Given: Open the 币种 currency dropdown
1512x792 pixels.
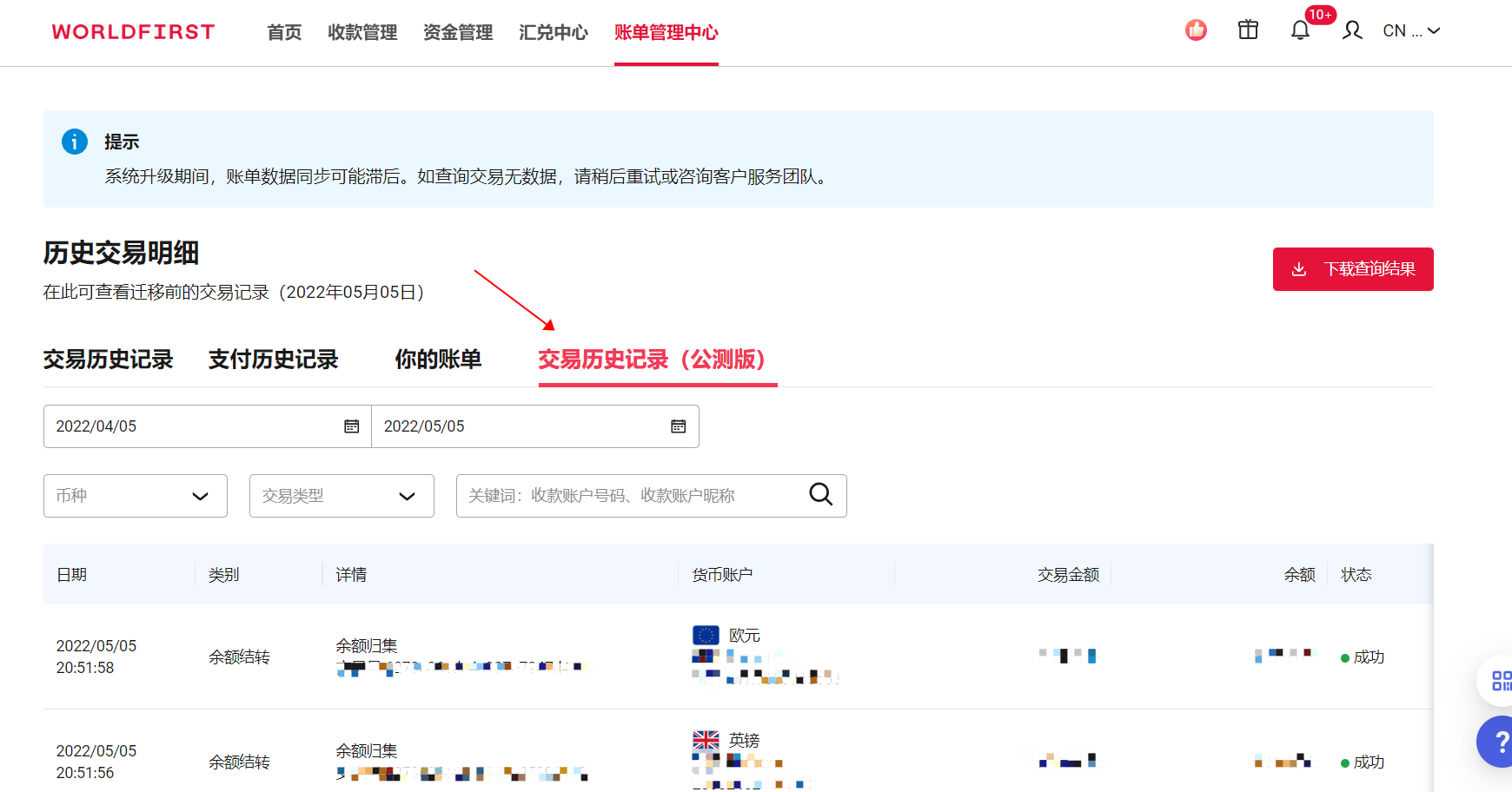Looking at the screenshot, I should click(135, 495).
